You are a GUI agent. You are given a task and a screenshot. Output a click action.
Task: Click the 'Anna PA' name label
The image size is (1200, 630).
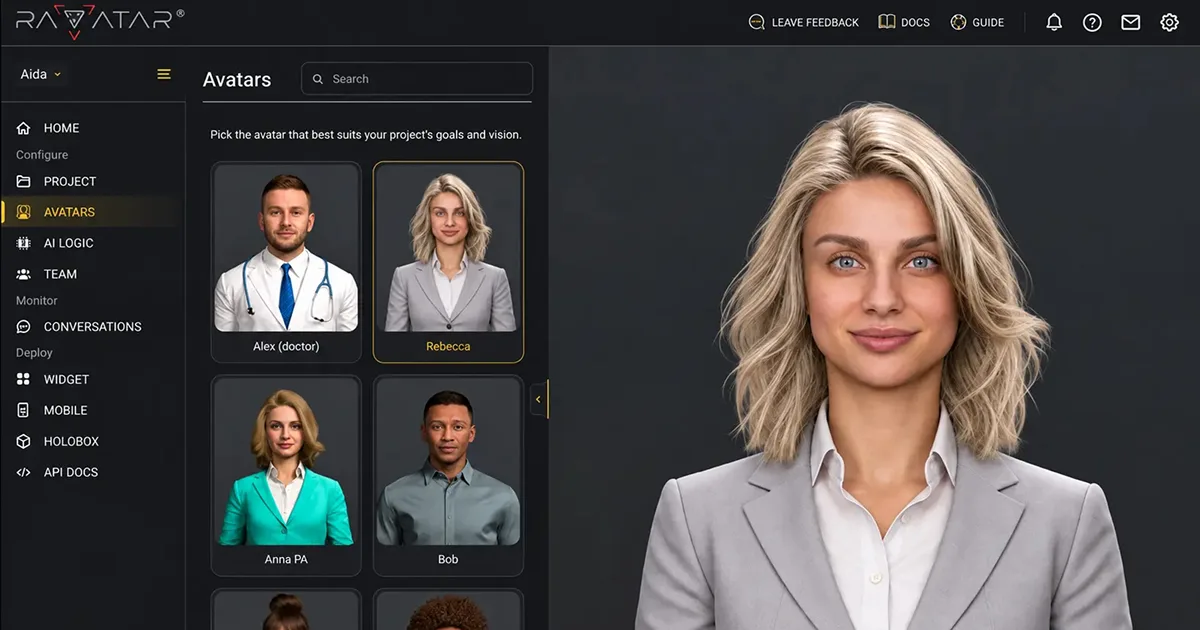point(286,559)
